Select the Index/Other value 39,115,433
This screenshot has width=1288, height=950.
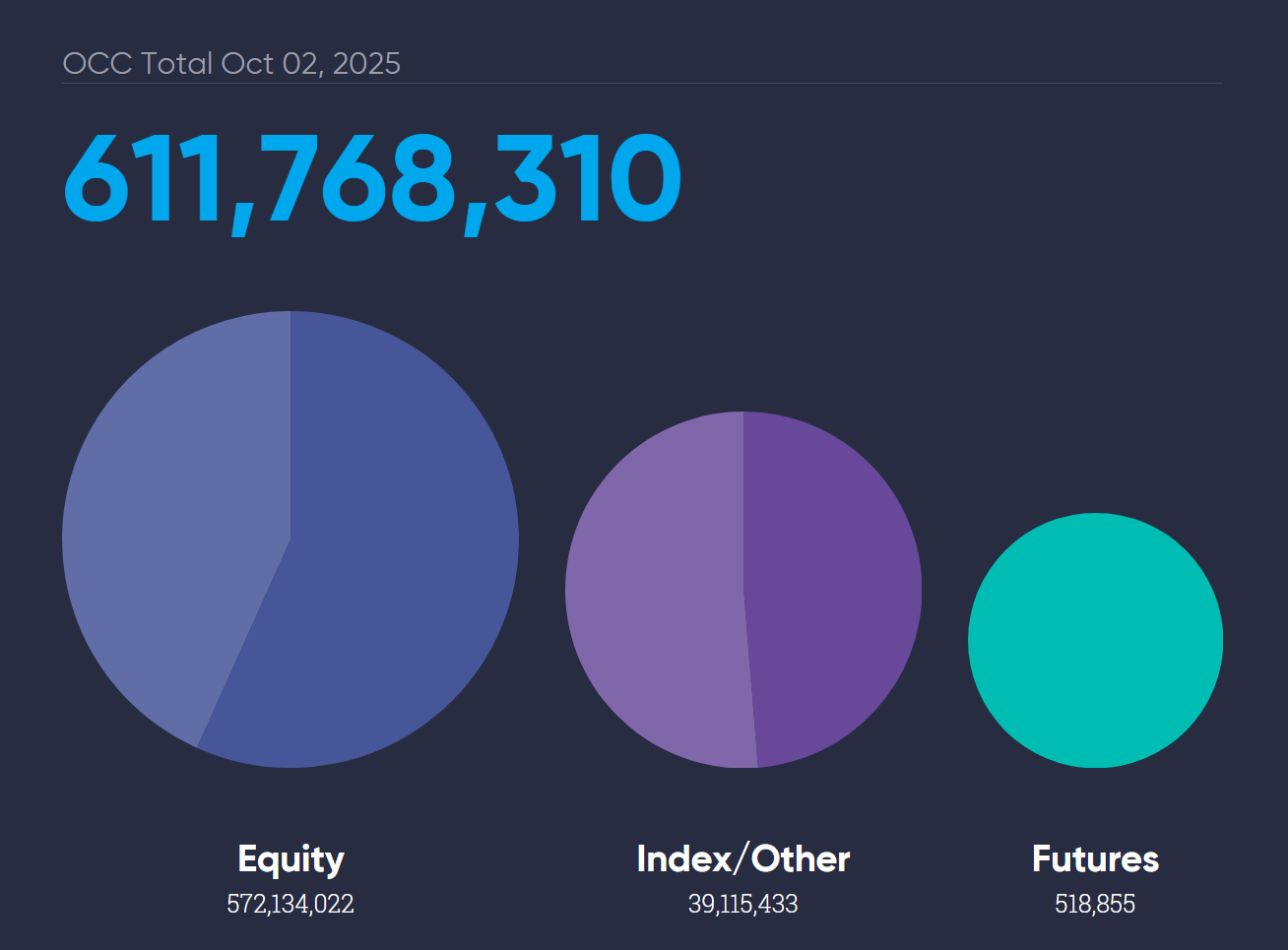(742, 904)
